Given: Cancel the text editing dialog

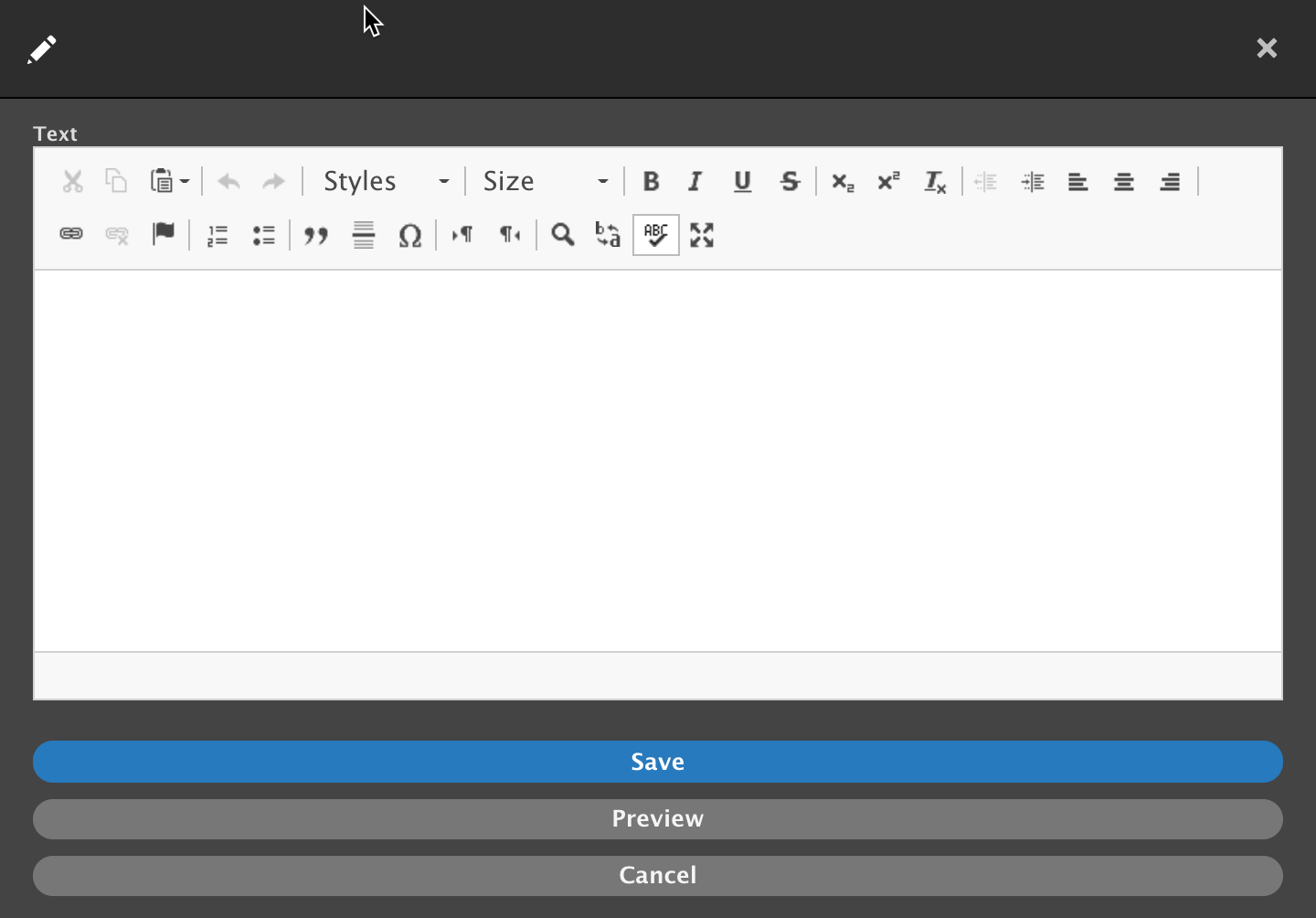Looking at the screenshot, I should tap(658, 875).
